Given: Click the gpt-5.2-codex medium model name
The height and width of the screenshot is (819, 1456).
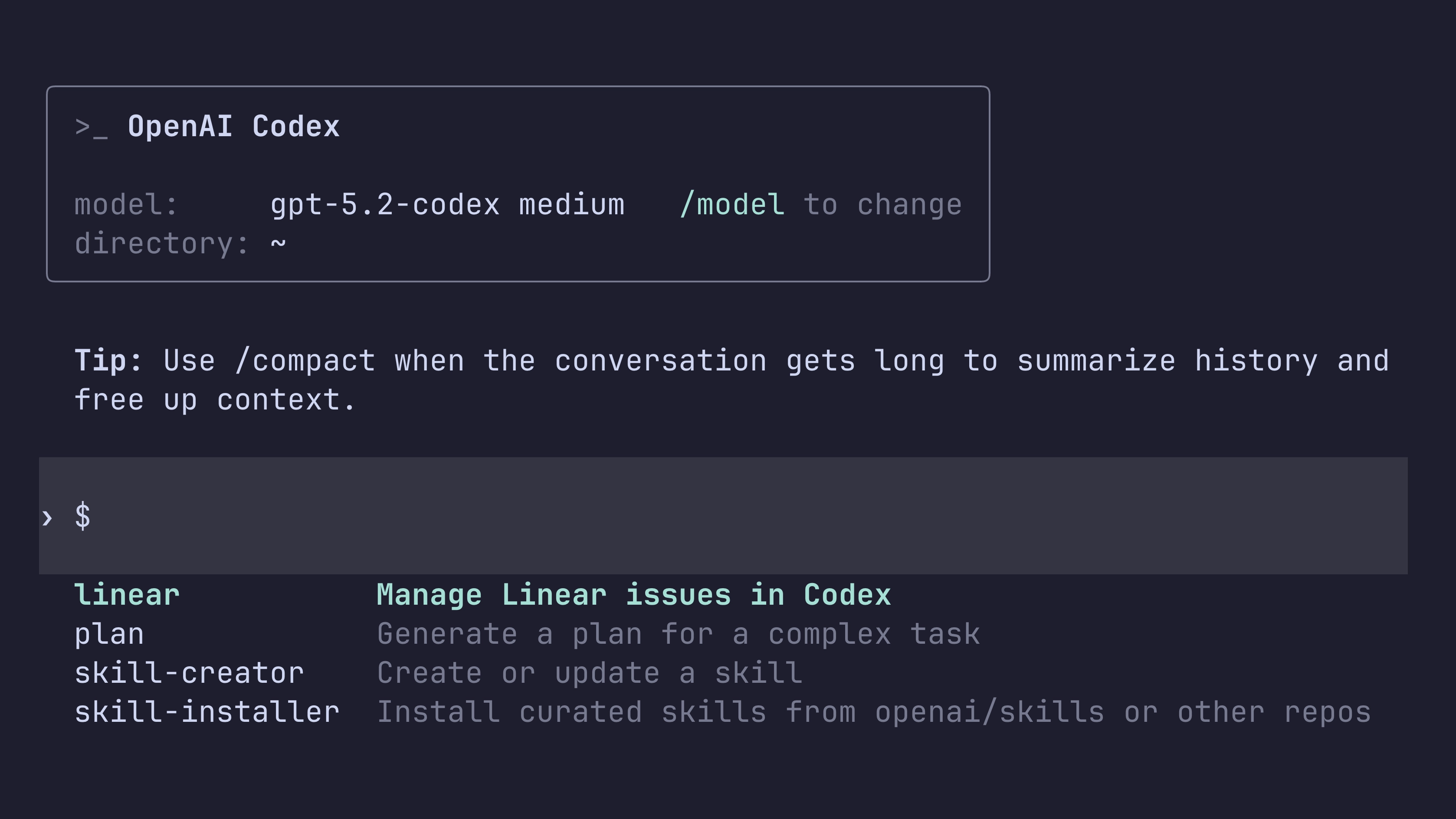Looking at the screenshot, I should coord(447,205).
